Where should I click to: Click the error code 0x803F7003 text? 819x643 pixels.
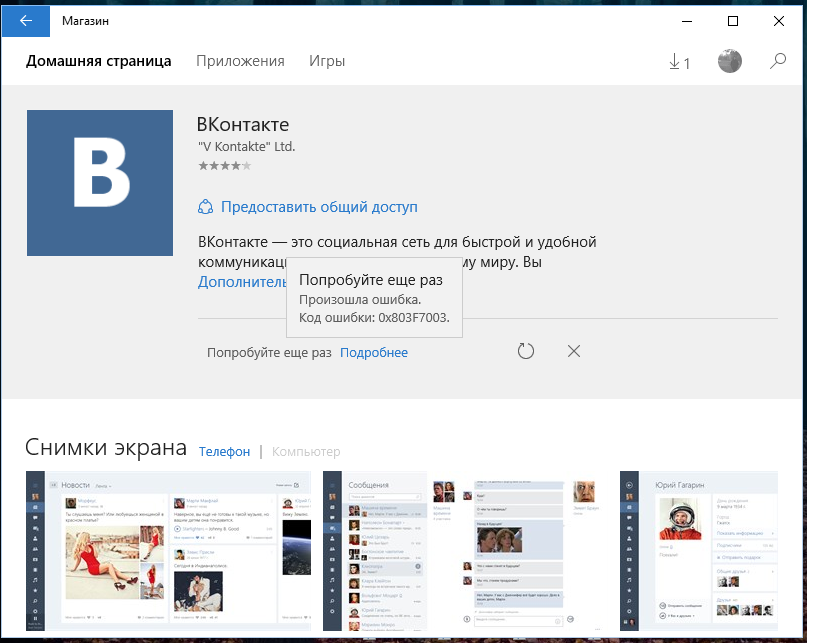click(x=414, y=318)
